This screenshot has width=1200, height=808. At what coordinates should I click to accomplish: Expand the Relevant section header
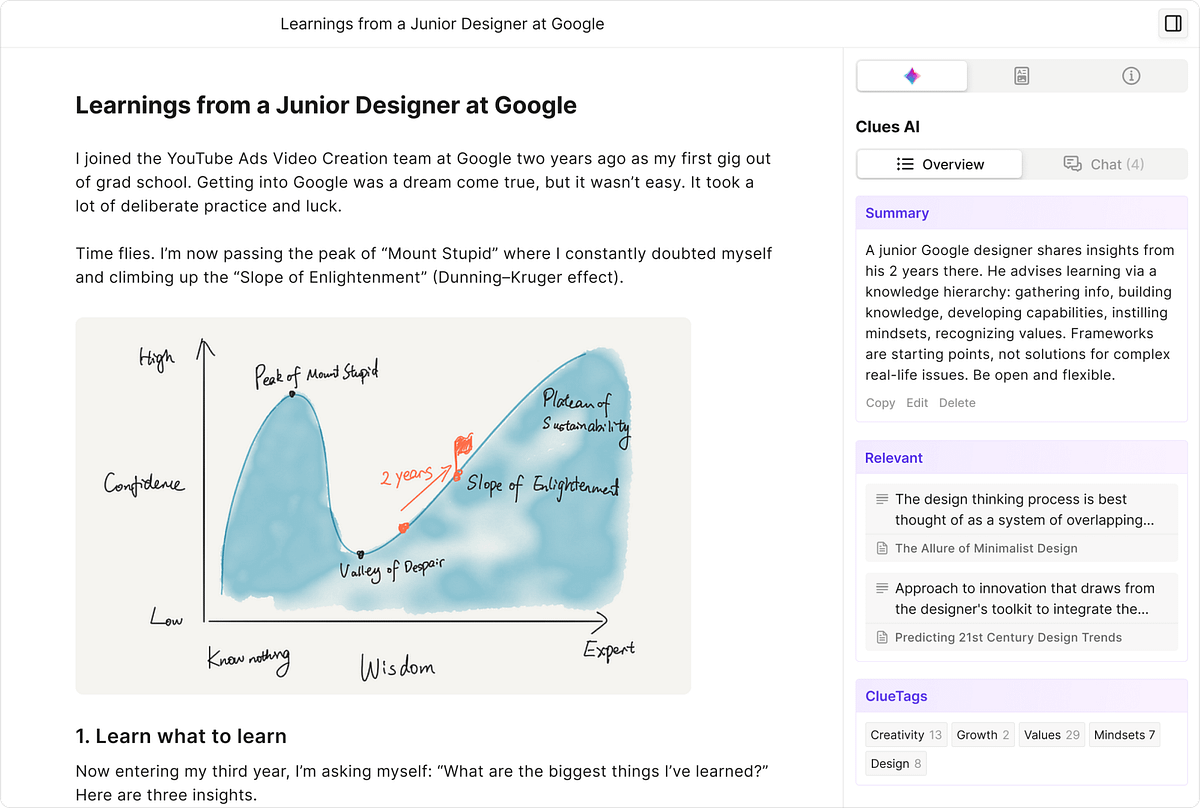coord(893,457)
